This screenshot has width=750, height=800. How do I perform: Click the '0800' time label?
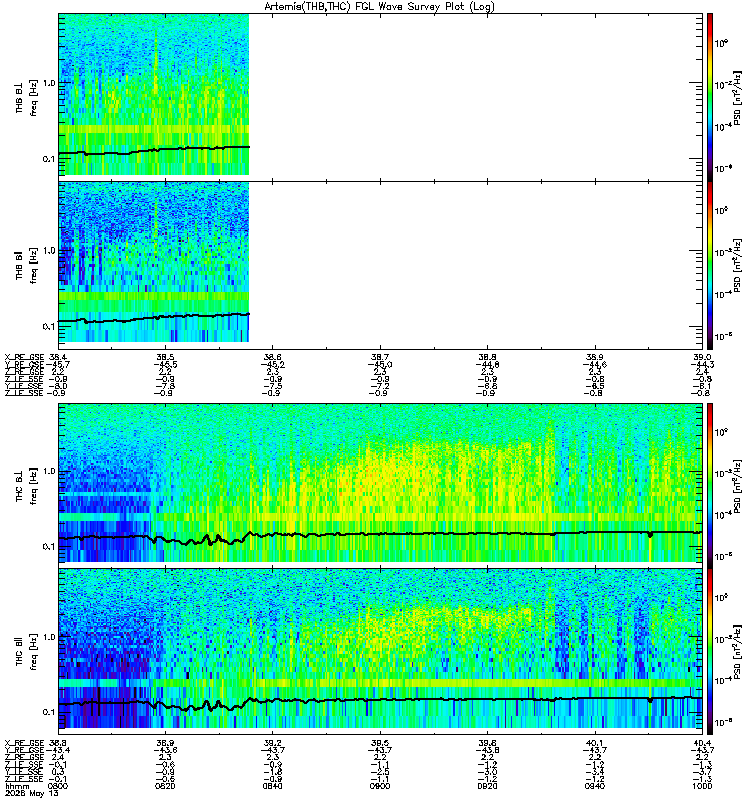(58, 786)
